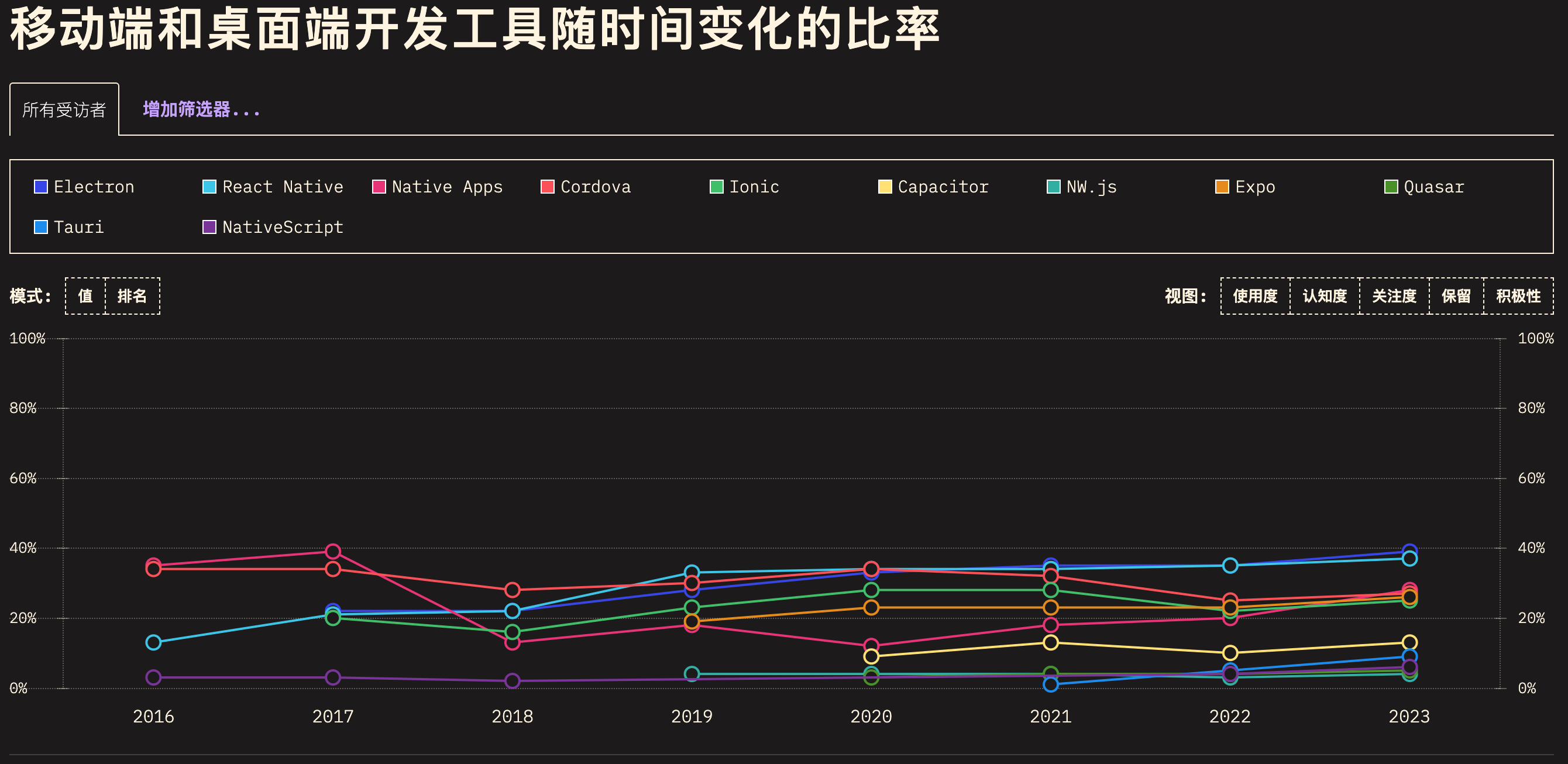Open the 增加筛选器 filter link
Viewport: 1568px width, 764px height.
click(x=201, y=109)
